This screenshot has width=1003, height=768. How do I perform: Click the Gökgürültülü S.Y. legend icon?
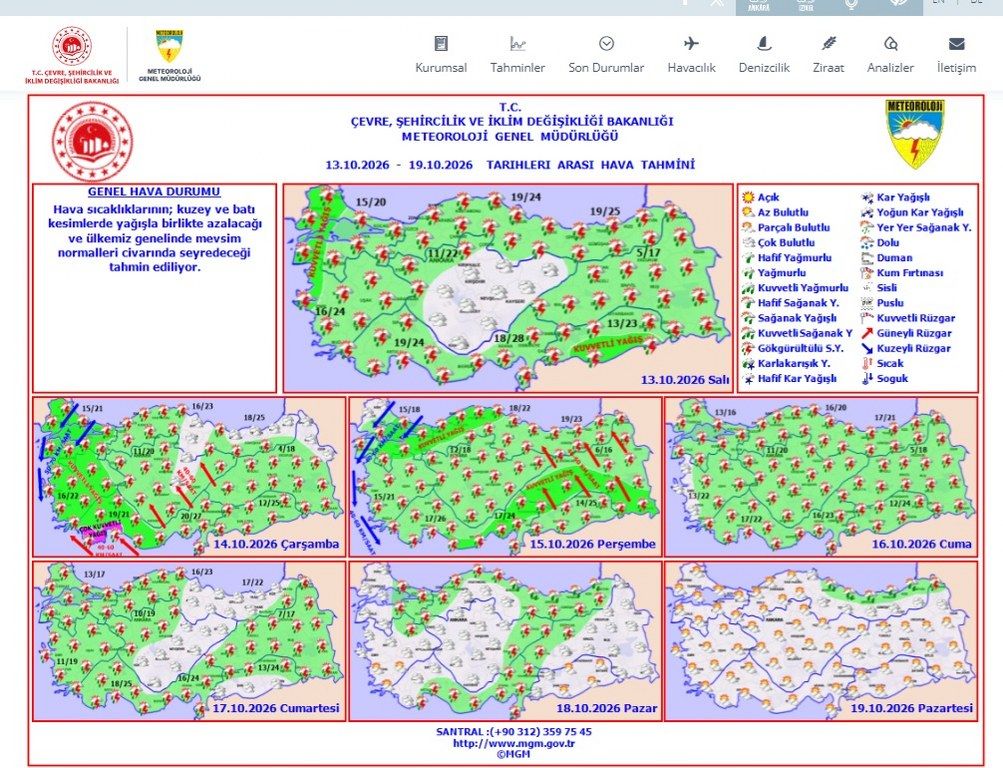tap(748, 349)
